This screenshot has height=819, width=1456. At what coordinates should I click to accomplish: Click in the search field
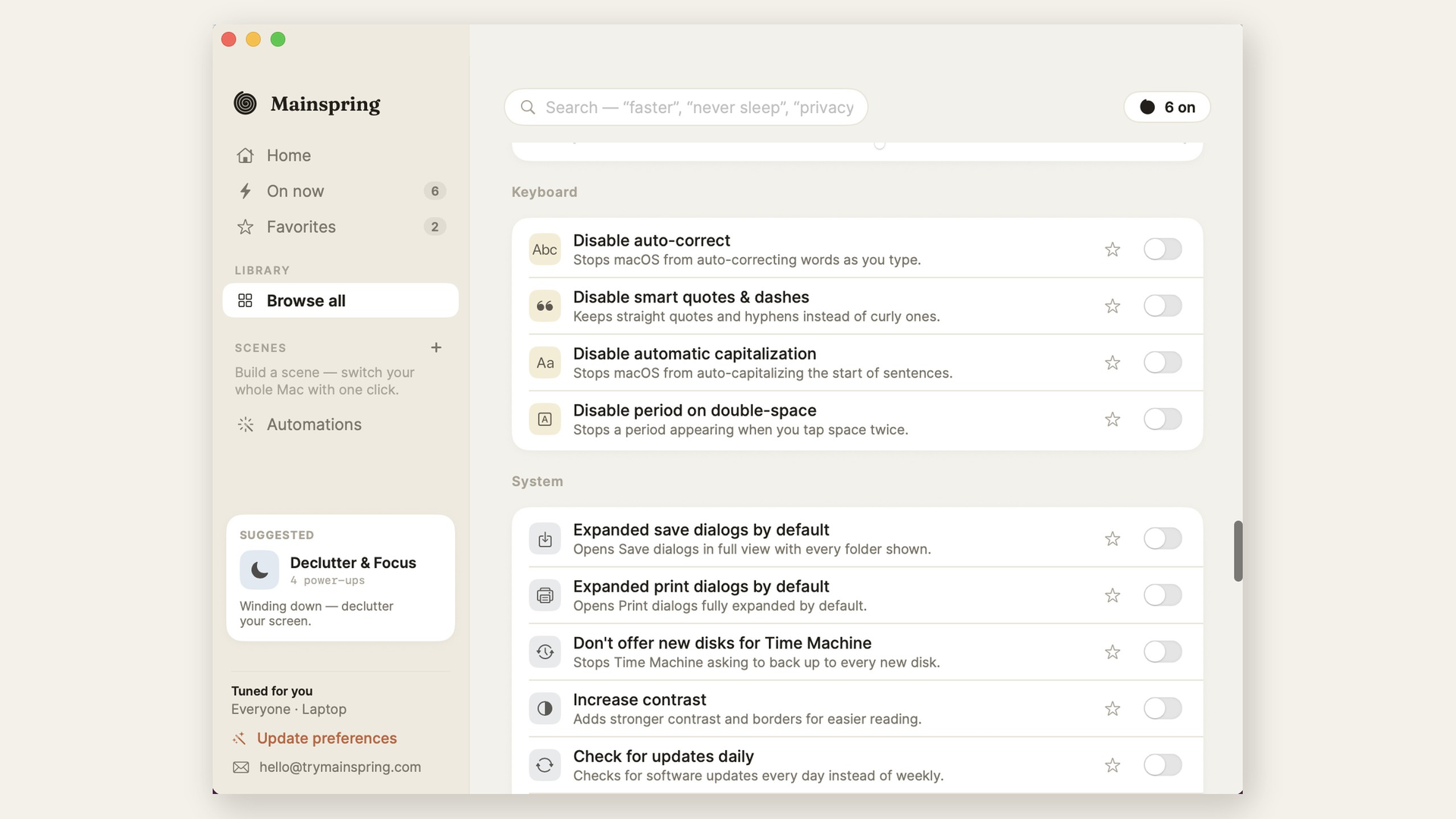coord(686,108)
